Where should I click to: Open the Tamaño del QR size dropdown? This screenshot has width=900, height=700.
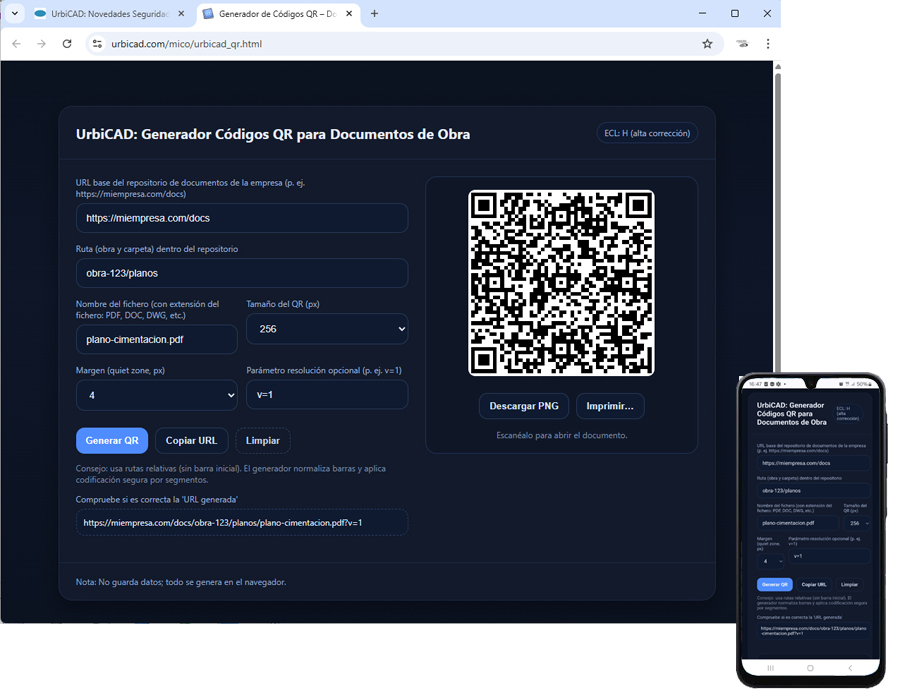[326, 328]
